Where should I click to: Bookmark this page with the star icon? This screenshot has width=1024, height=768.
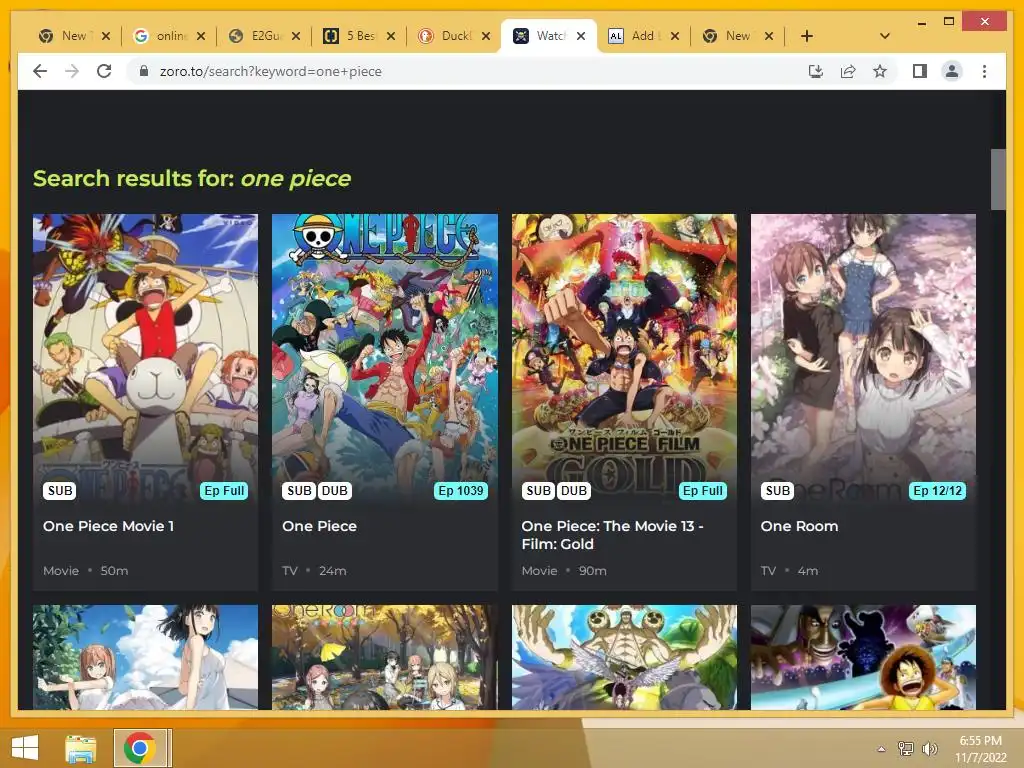(x=880, y=71)
